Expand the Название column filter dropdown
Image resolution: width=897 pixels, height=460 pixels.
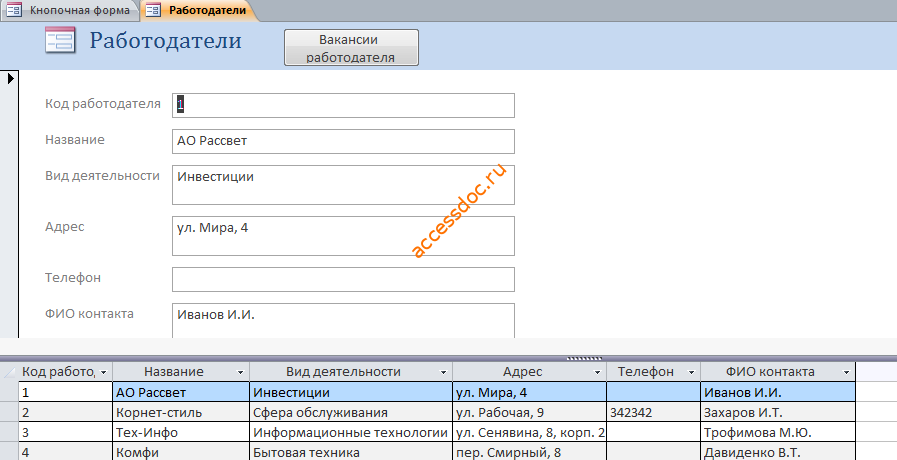pos(241,372)
